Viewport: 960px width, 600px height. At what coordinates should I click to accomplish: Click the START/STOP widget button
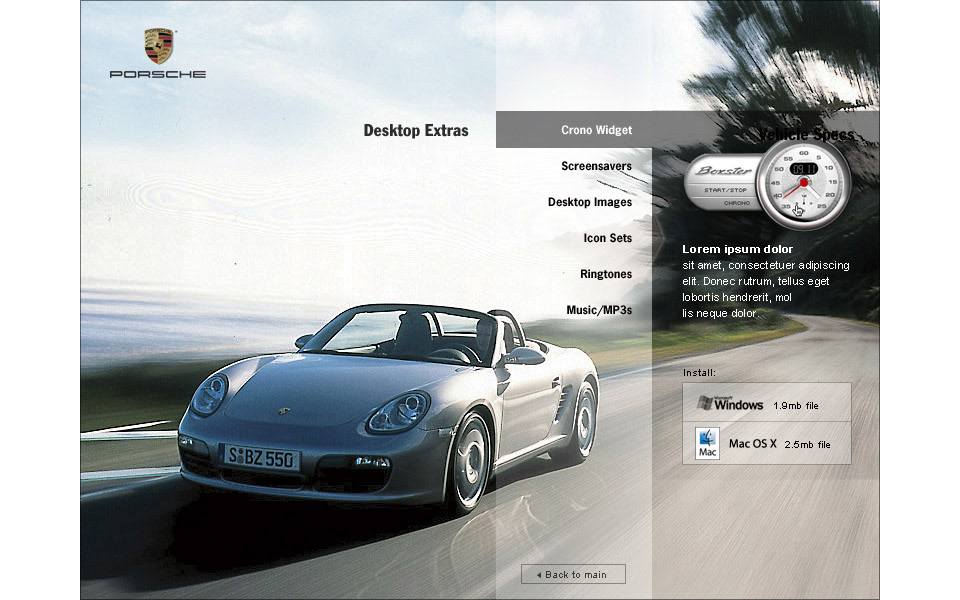(x=725, y=190)
